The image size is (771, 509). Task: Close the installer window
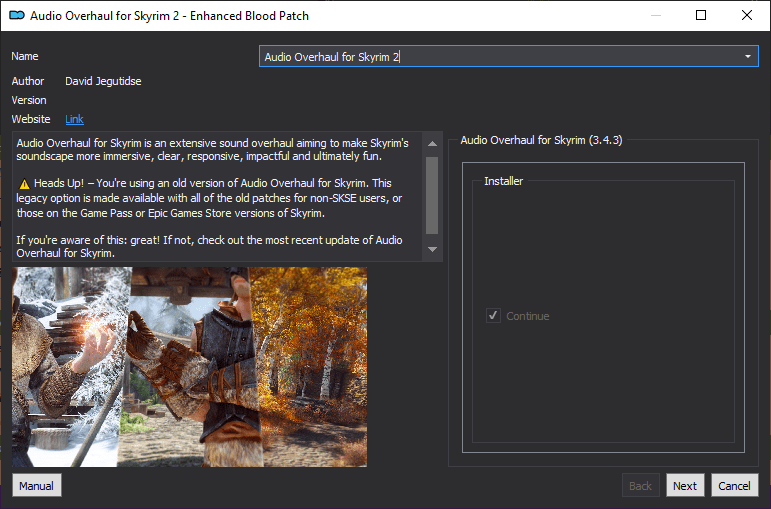coord(746,15)
